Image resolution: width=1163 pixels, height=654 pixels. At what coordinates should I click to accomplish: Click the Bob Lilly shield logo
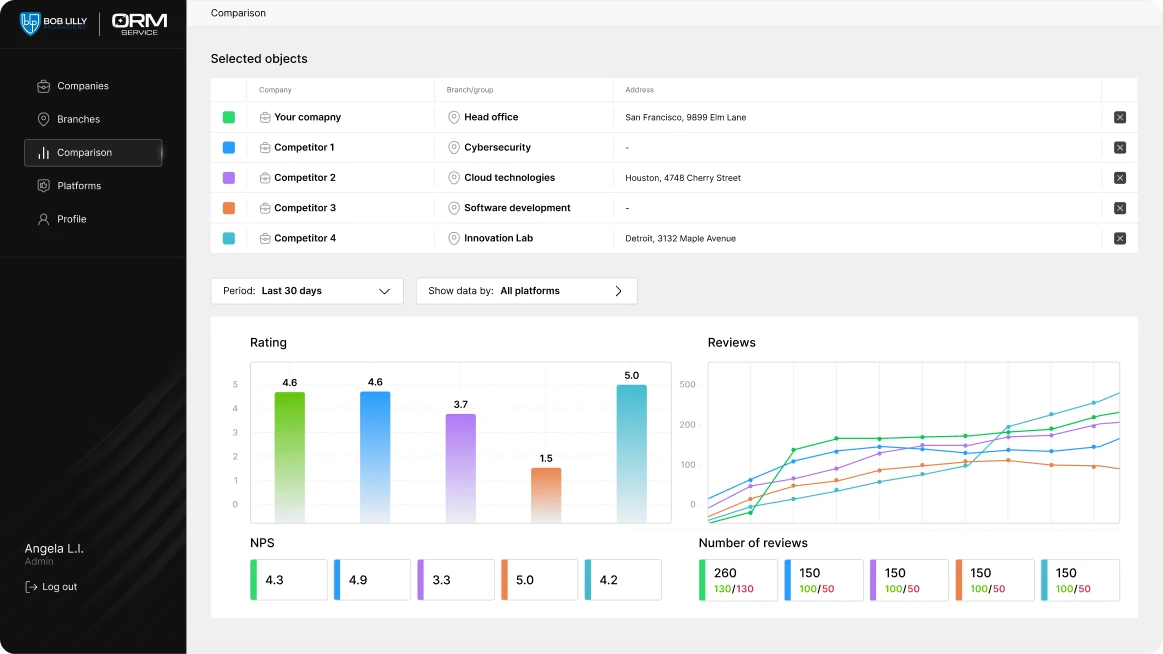30,24
